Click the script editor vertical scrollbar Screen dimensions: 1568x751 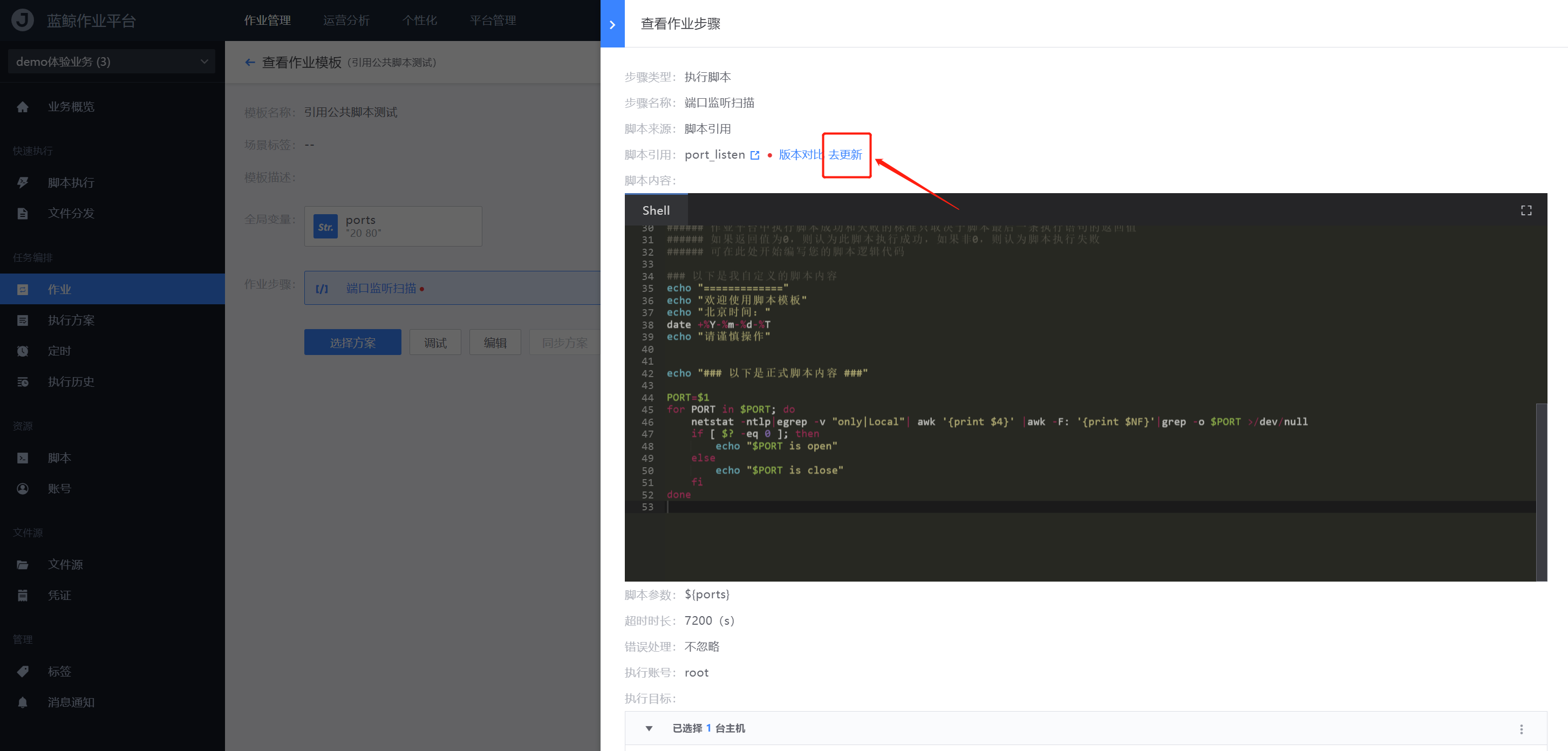click(1541, 491)
